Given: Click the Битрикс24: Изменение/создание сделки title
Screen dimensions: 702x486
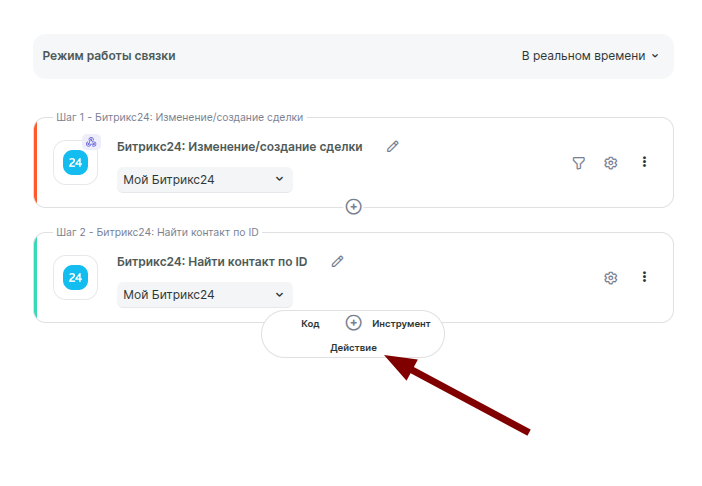Looking at the screenshot, I should point(240,147).
